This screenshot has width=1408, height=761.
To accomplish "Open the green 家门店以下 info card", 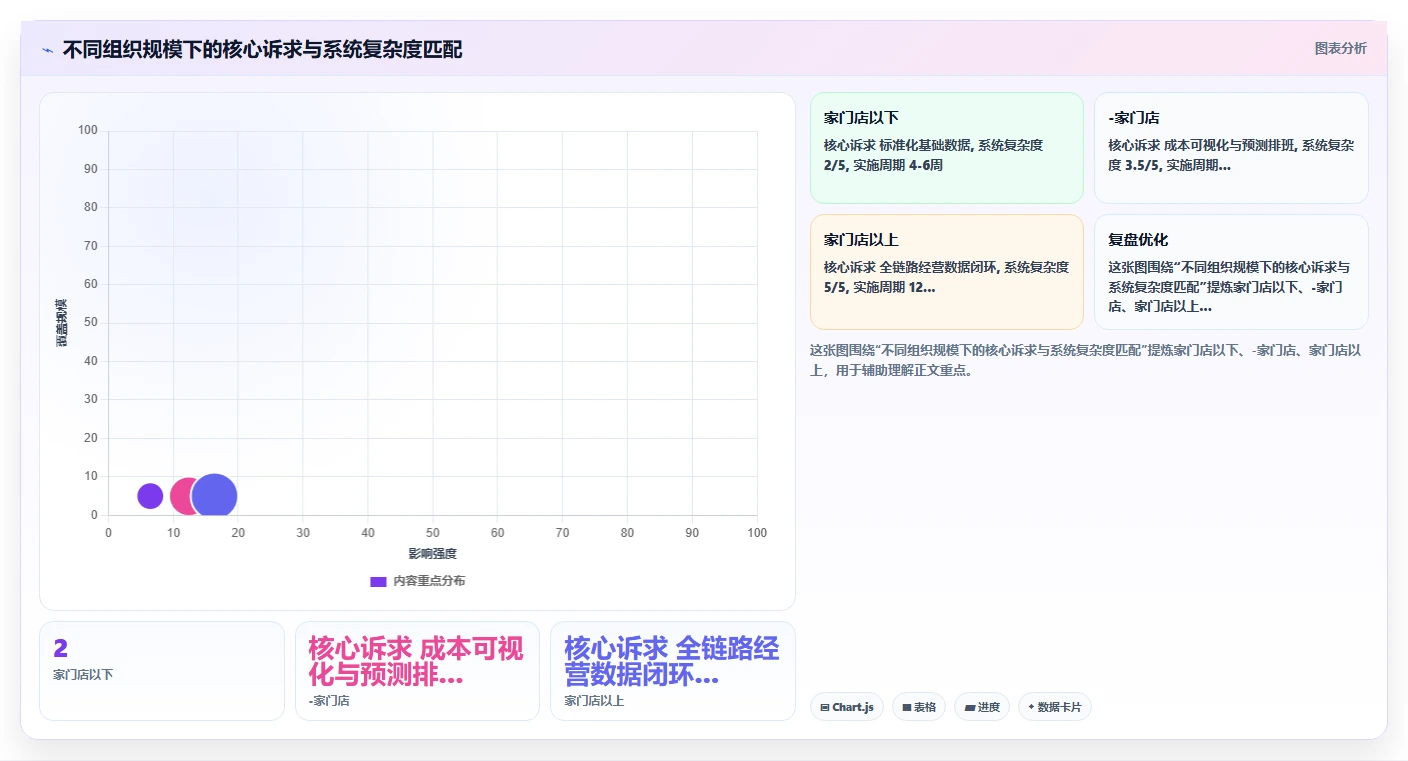I will [947, 148].
